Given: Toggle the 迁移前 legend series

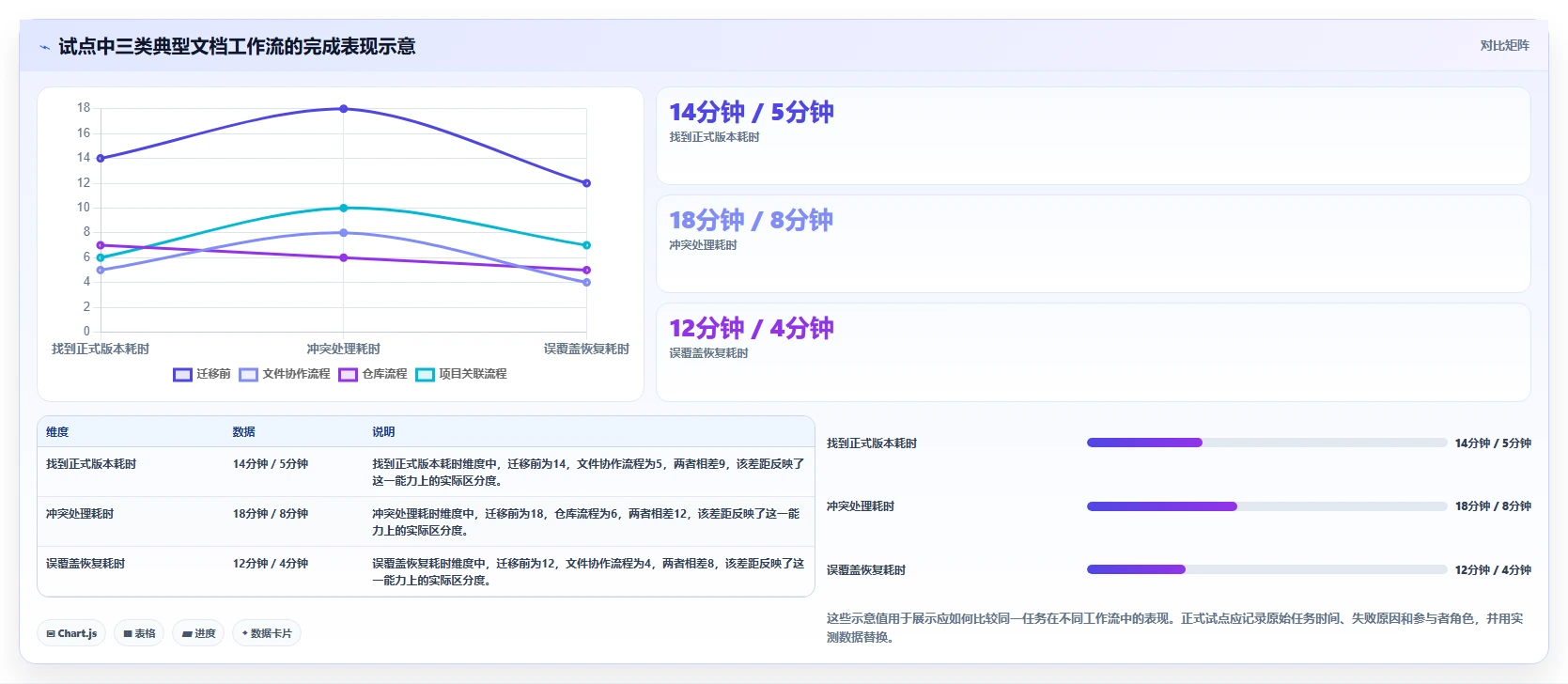Looking at the screenshot, I should pyautogui.click(x=202, y=374).
